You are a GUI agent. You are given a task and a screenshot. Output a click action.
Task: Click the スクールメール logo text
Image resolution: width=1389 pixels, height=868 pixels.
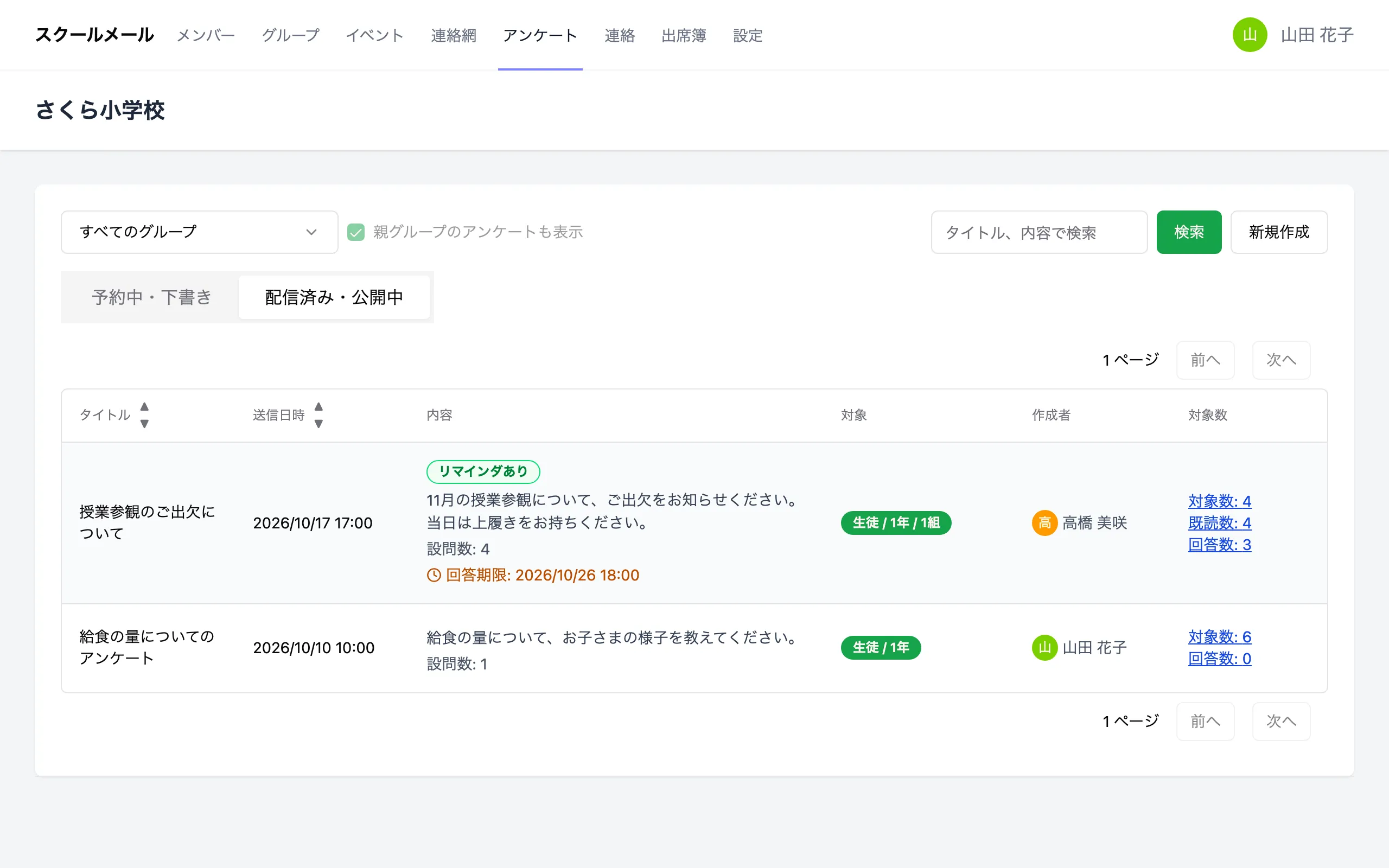(95, 35)
